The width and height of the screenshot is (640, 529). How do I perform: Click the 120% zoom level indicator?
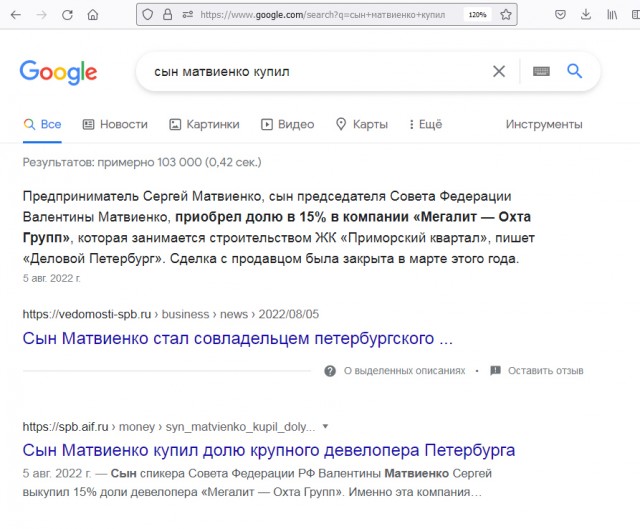tap(477, 15)
